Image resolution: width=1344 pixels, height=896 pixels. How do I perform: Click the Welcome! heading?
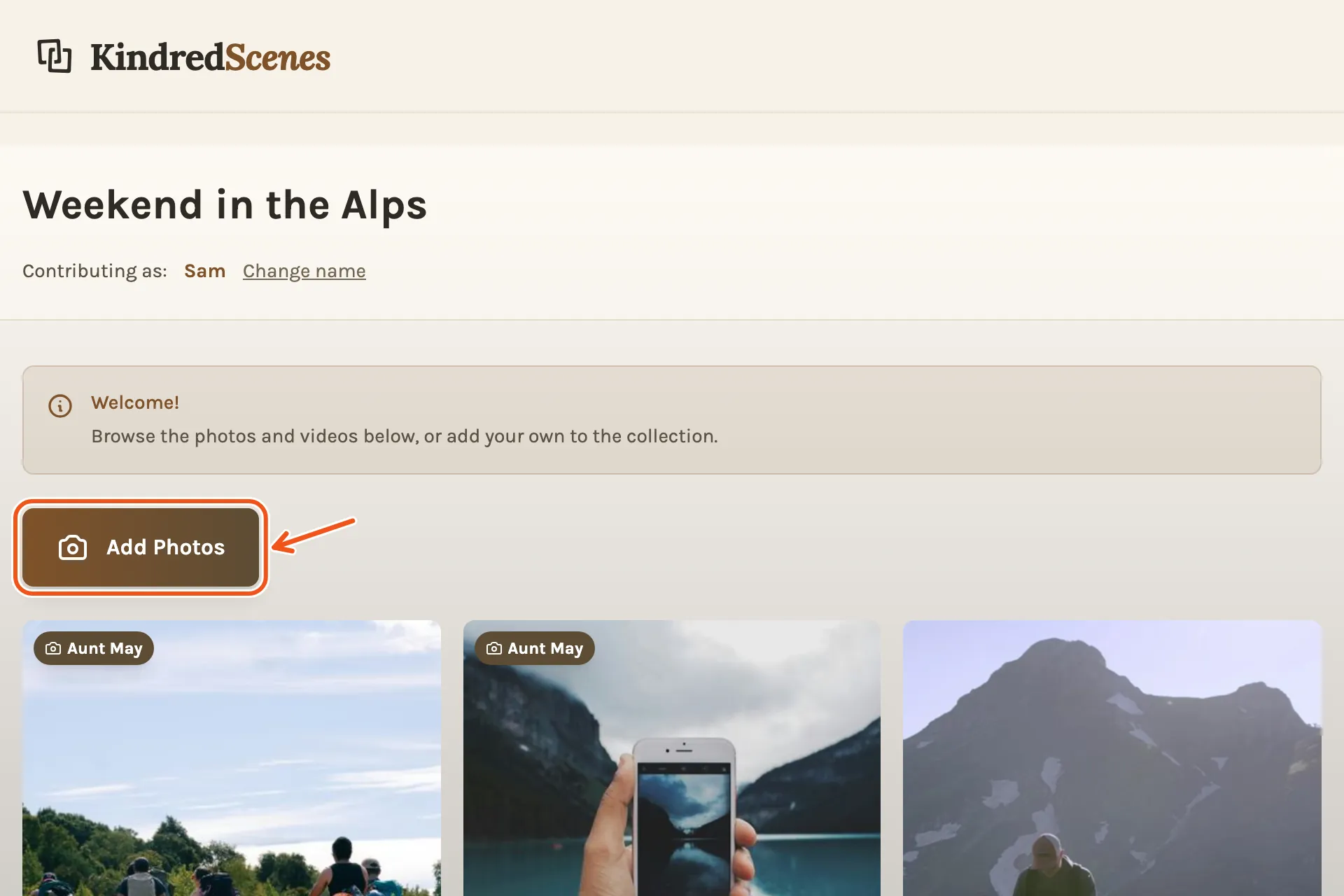coord(135,402)
